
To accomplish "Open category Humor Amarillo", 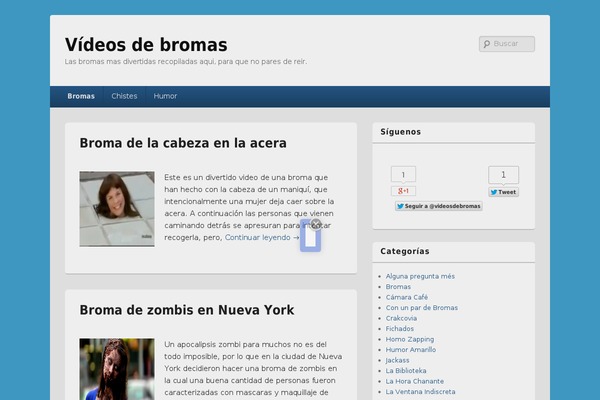I will click(x=411, y=349).
